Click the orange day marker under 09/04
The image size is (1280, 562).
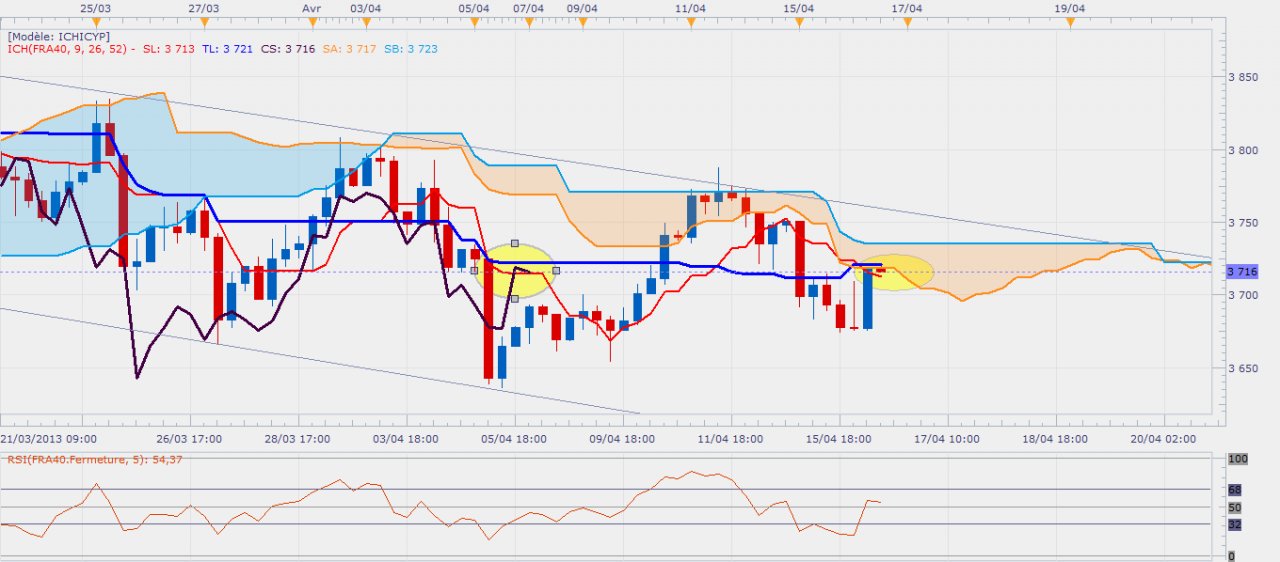click(x=582, y=20)
